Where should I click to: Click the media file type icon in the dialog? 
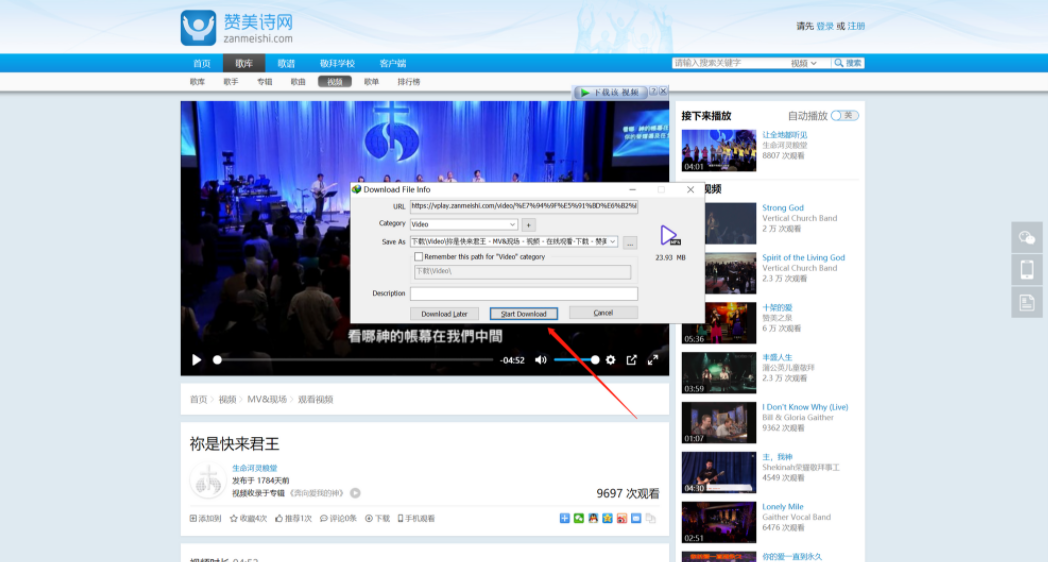pyautogui.click(x=669, y=235)
